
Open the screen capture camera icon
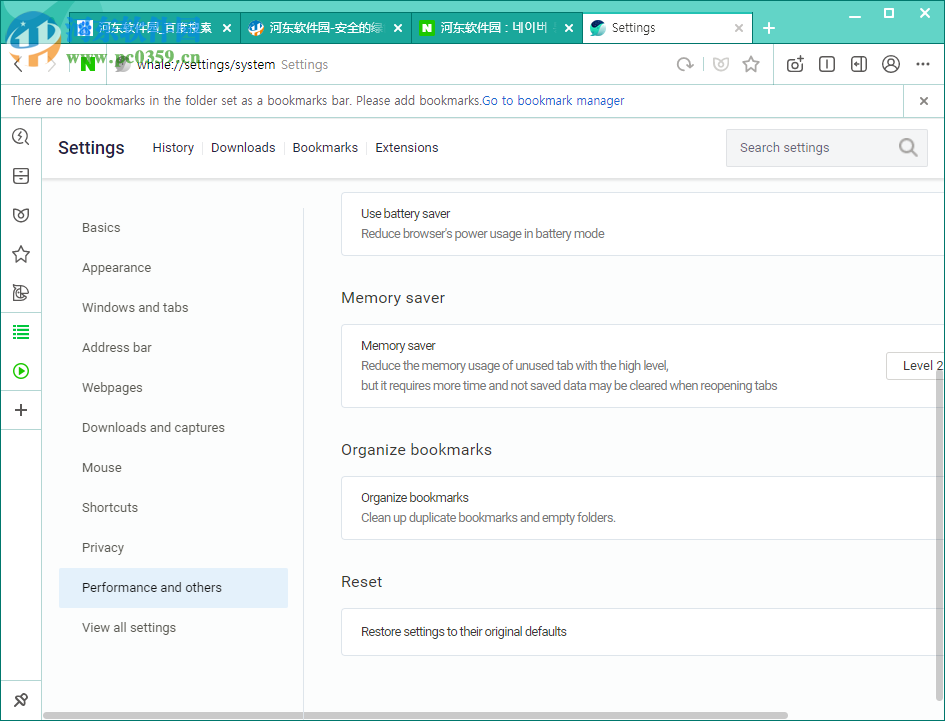click(x=795, y=65)
